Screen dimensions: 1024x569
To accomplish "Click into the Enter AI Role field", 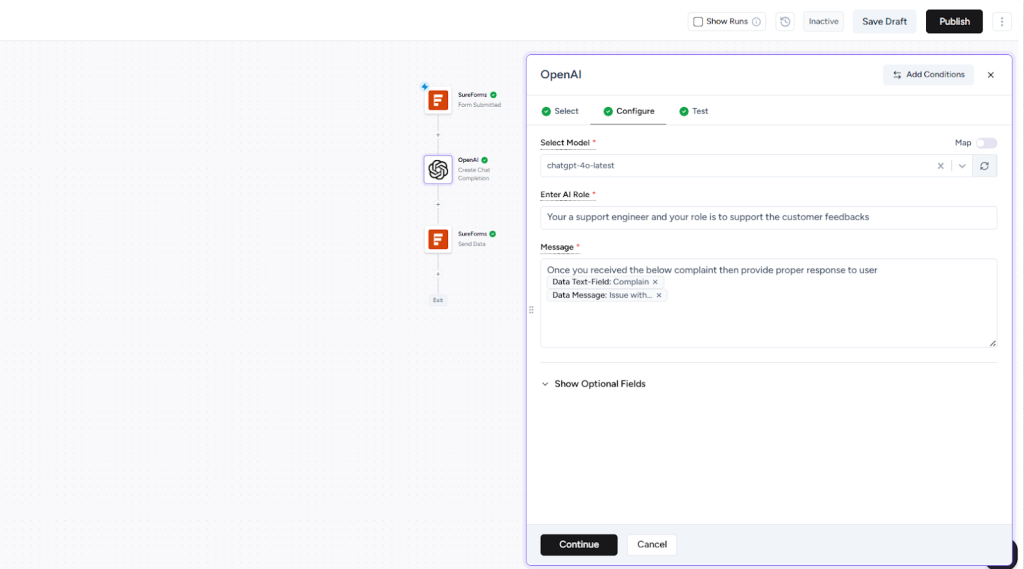I will tap(768, 217).
